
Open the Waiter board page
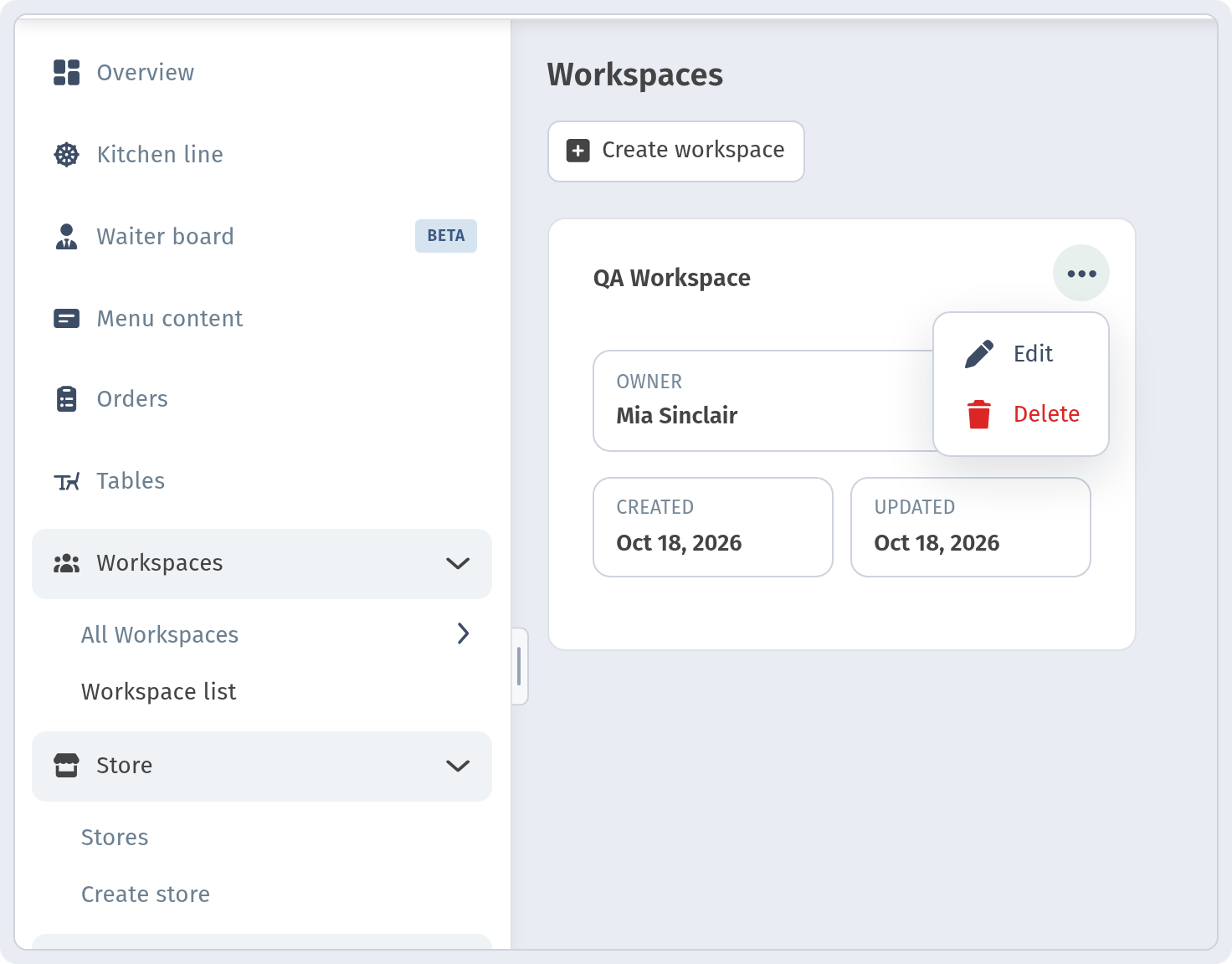coord(261,237)
